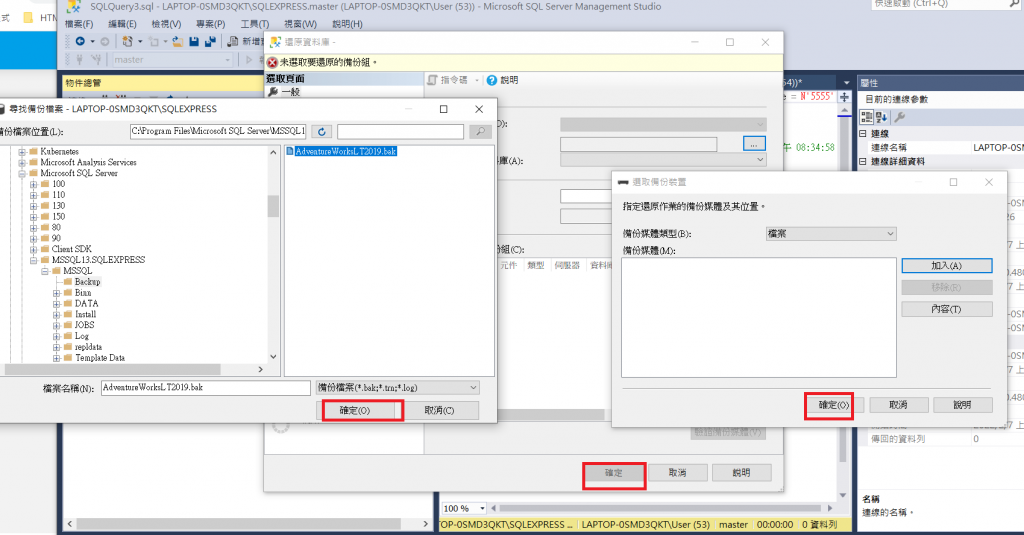Click 取消(C) in locate backup file dialog
This screenshot has height=535, width=1024.
(439, 410)
